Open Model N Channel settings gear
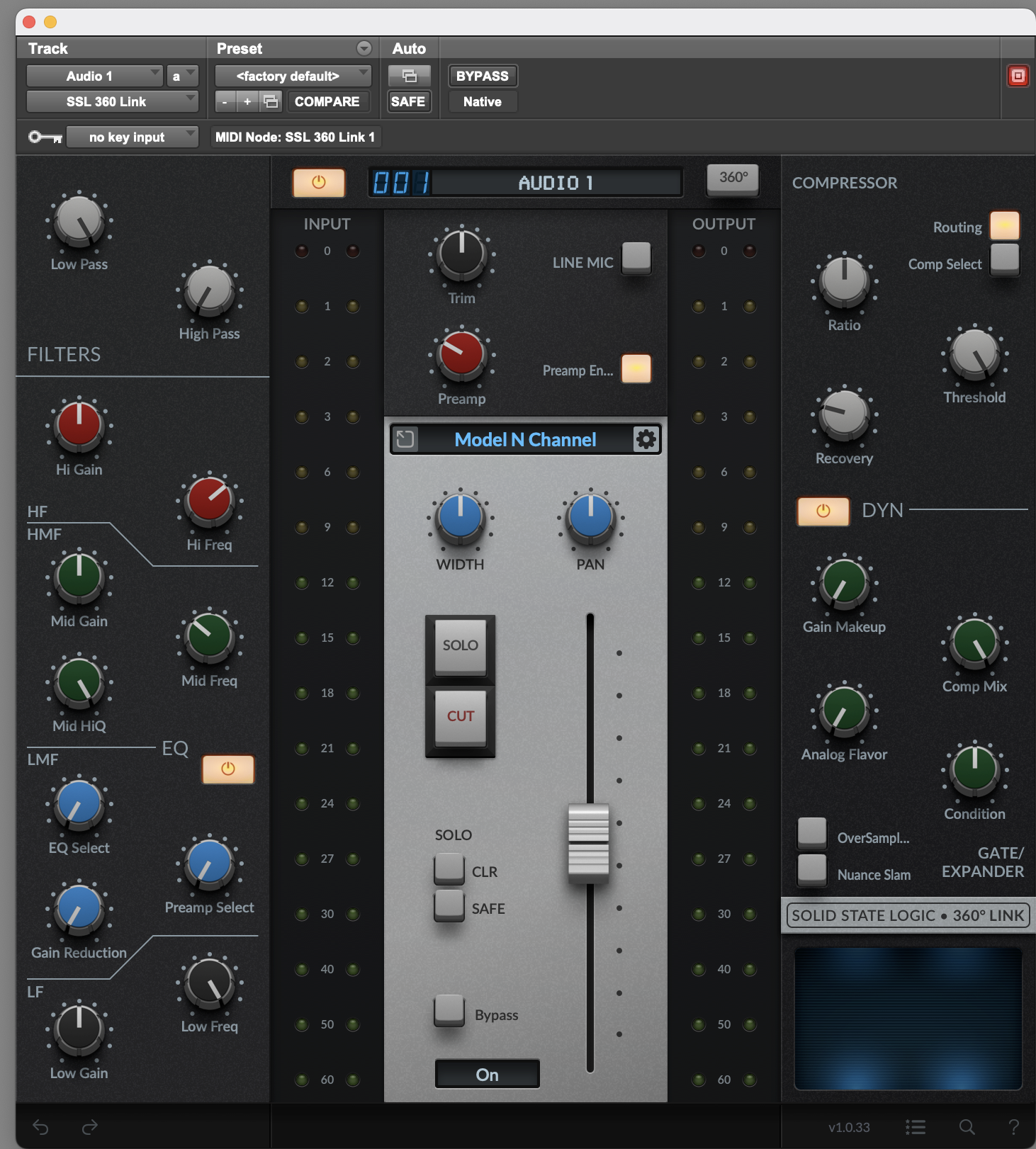Screen dimensions: 1036x1149 [646, 439]
